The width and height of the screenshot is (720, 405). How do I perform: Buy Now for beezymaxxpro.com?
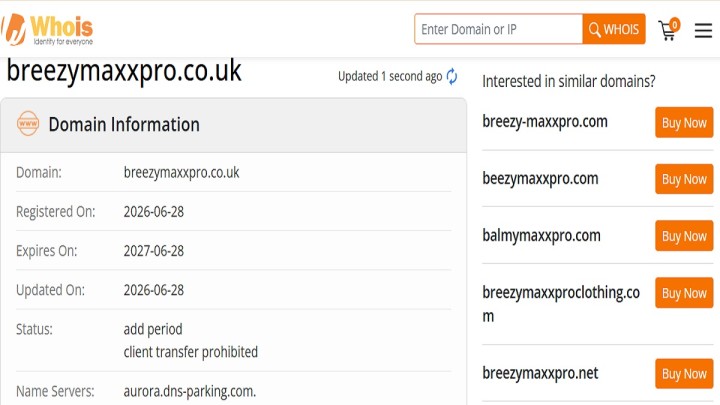pos(684,179)
